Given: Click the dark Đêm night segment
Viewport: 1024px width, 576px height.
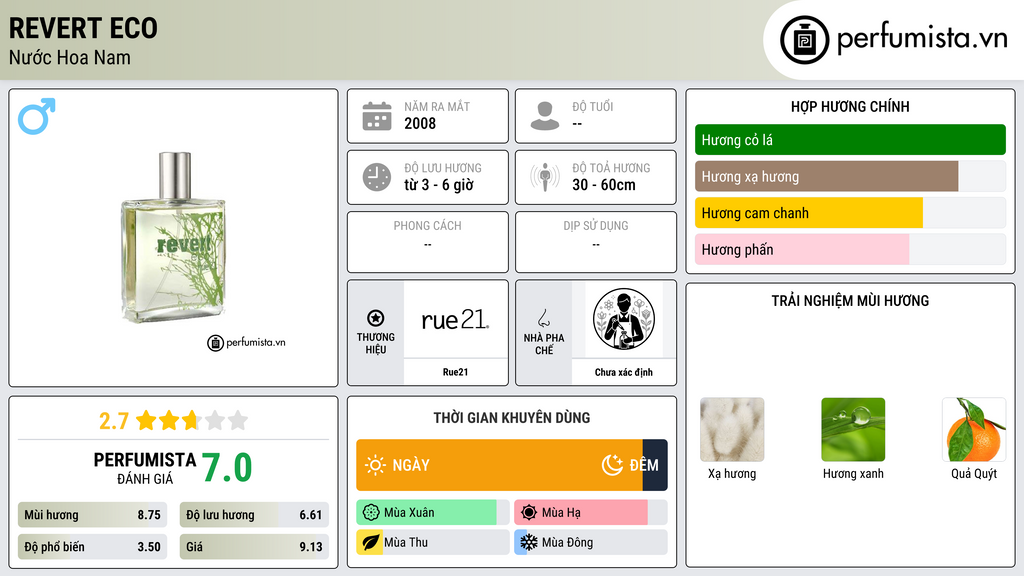Looking at the screenshot, I should point(655,465).
